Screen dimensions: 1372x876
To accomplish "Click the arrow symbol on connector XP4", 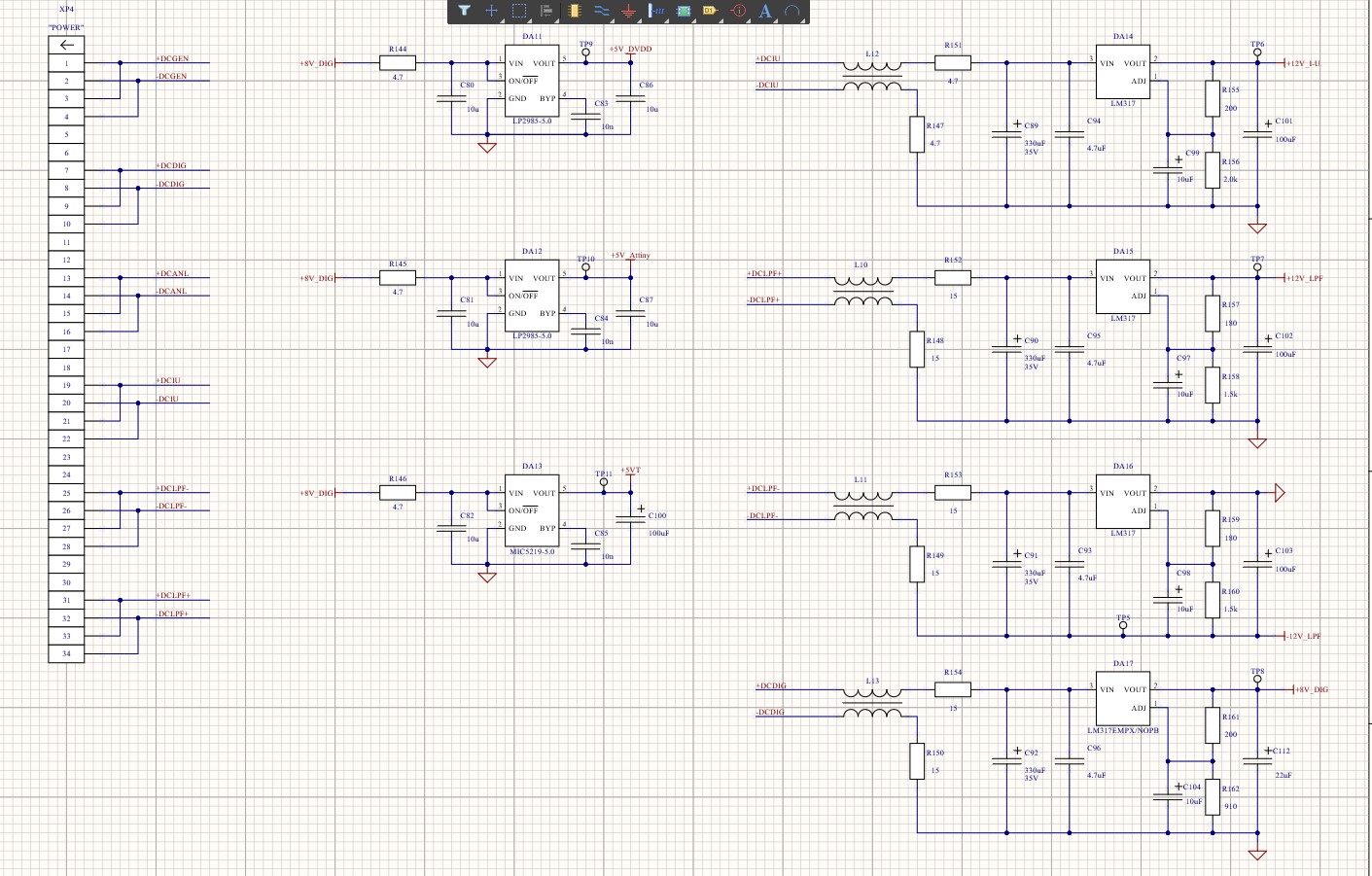I will click(x=66, y=45).
